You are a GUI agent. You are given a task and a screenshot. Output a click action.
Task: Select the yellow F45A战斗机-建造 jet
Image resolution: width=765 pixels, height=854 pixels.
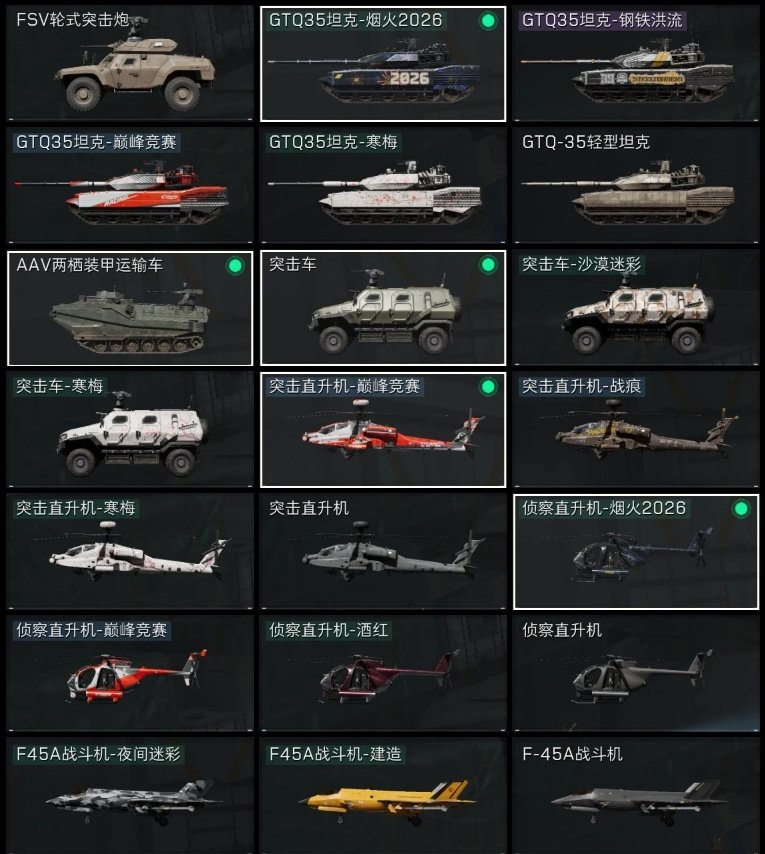(383, 796)
